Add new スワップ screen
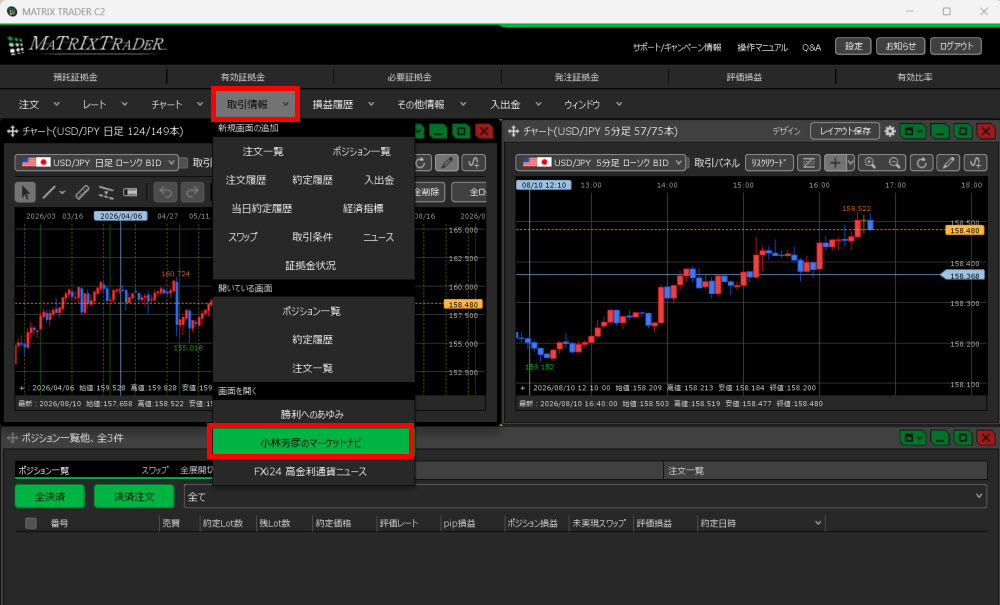 243,237
